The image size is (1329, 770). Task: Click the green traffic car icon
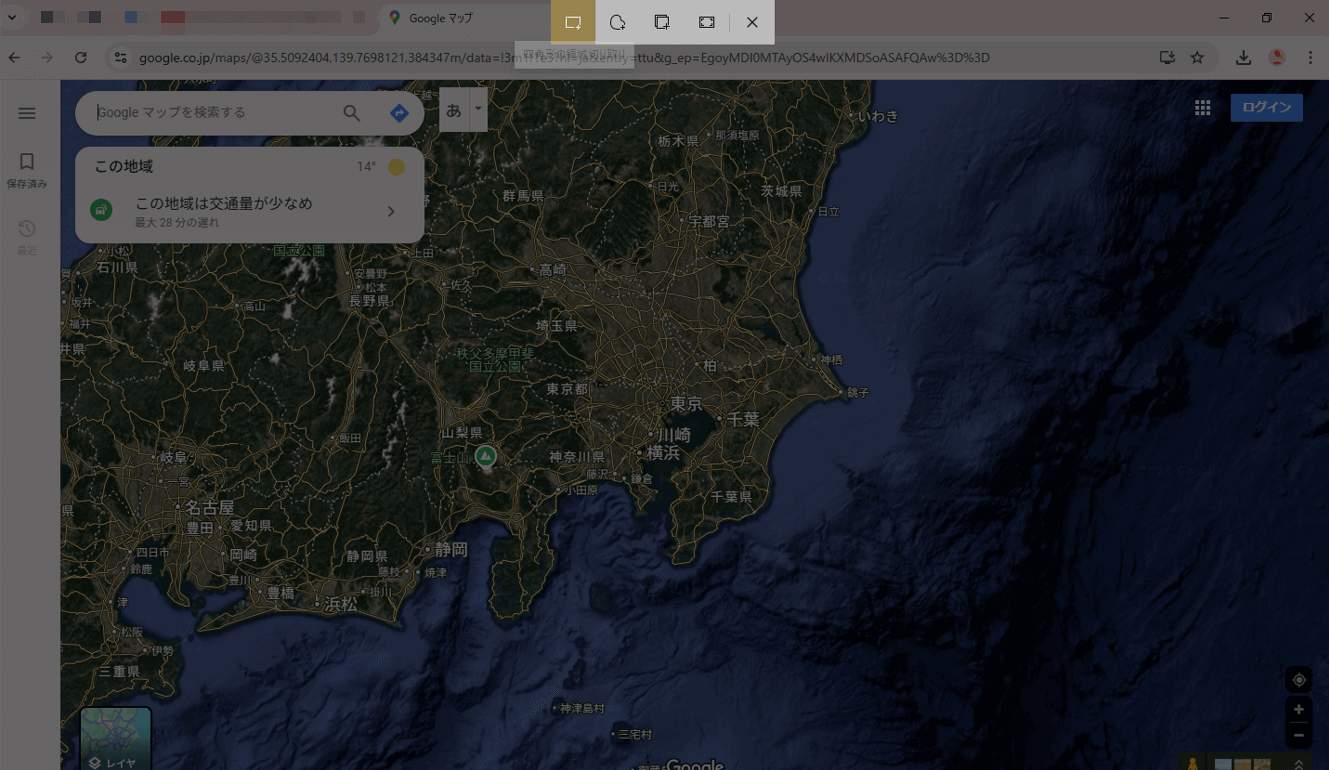pos(101,211)
